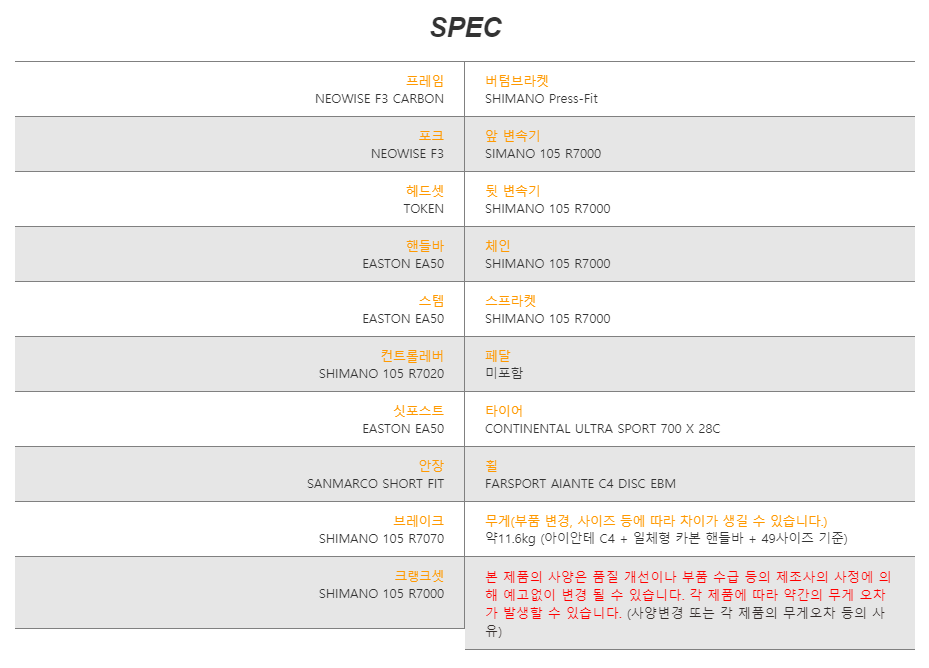Click CONTINENTAL ULTRA SPORT 700 X 28C
This screenshot has width=929, height=668.
point(602,429)
